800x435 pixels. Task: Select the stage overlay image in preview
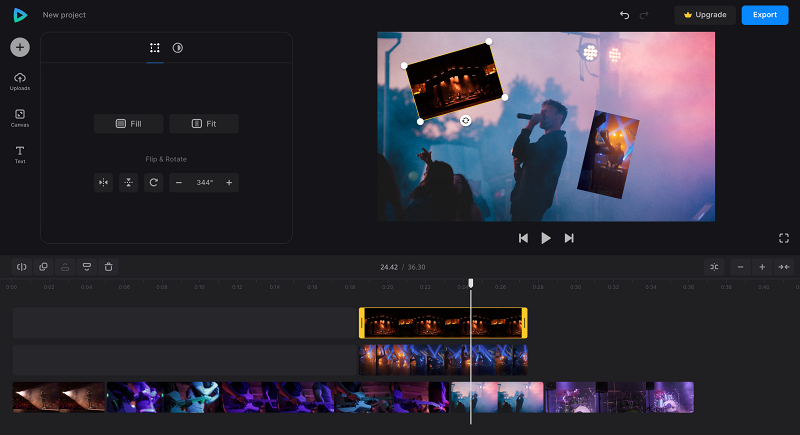[x=455, y=82]
